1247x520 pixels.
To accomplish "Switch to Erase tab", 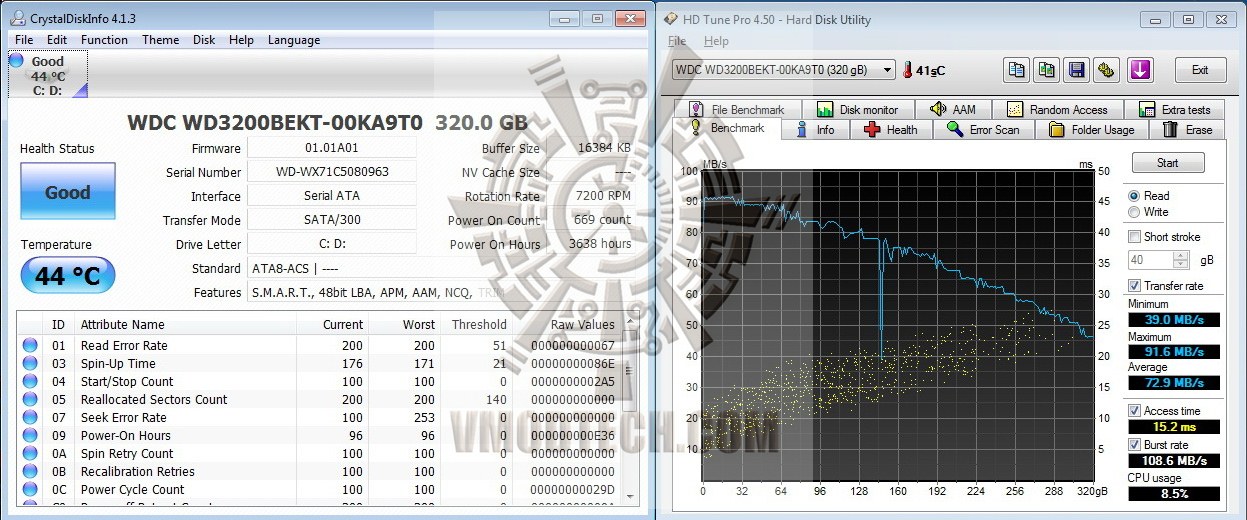I will (x=1188, y=129).
